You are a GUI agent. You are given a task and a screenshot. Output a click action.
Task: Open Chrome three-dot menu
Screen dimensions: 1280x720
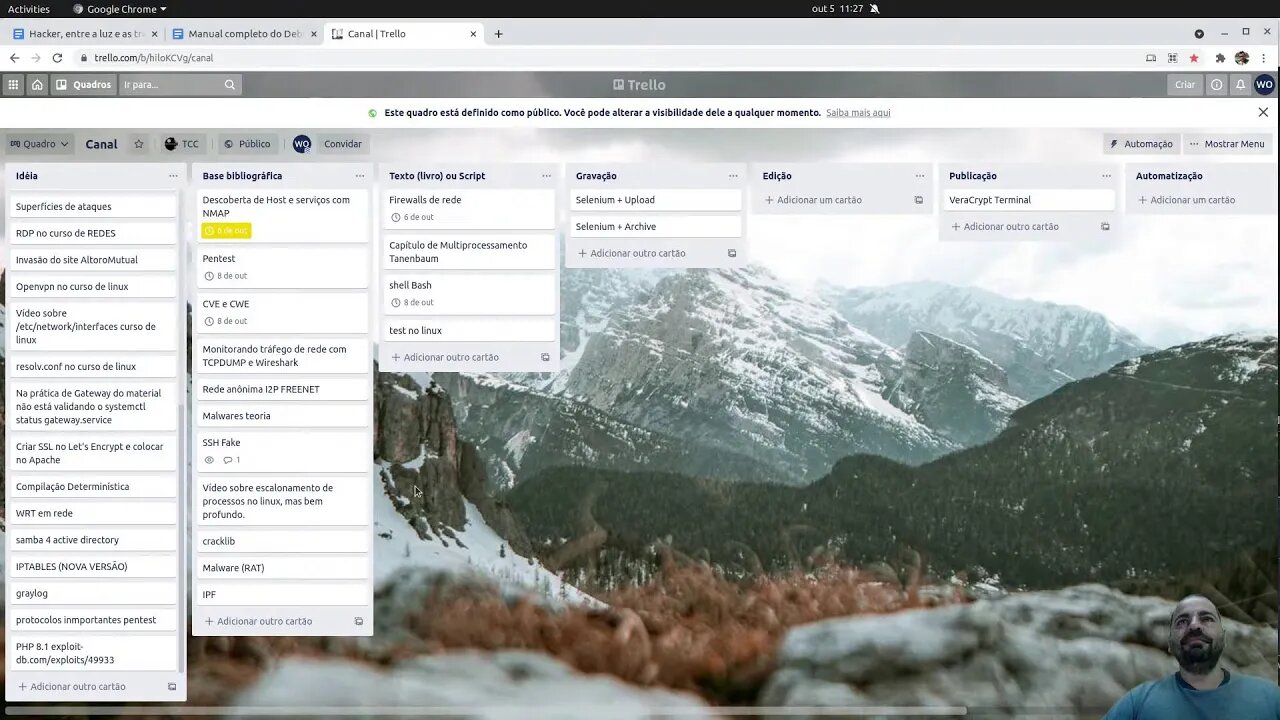tap(1264, 58)
